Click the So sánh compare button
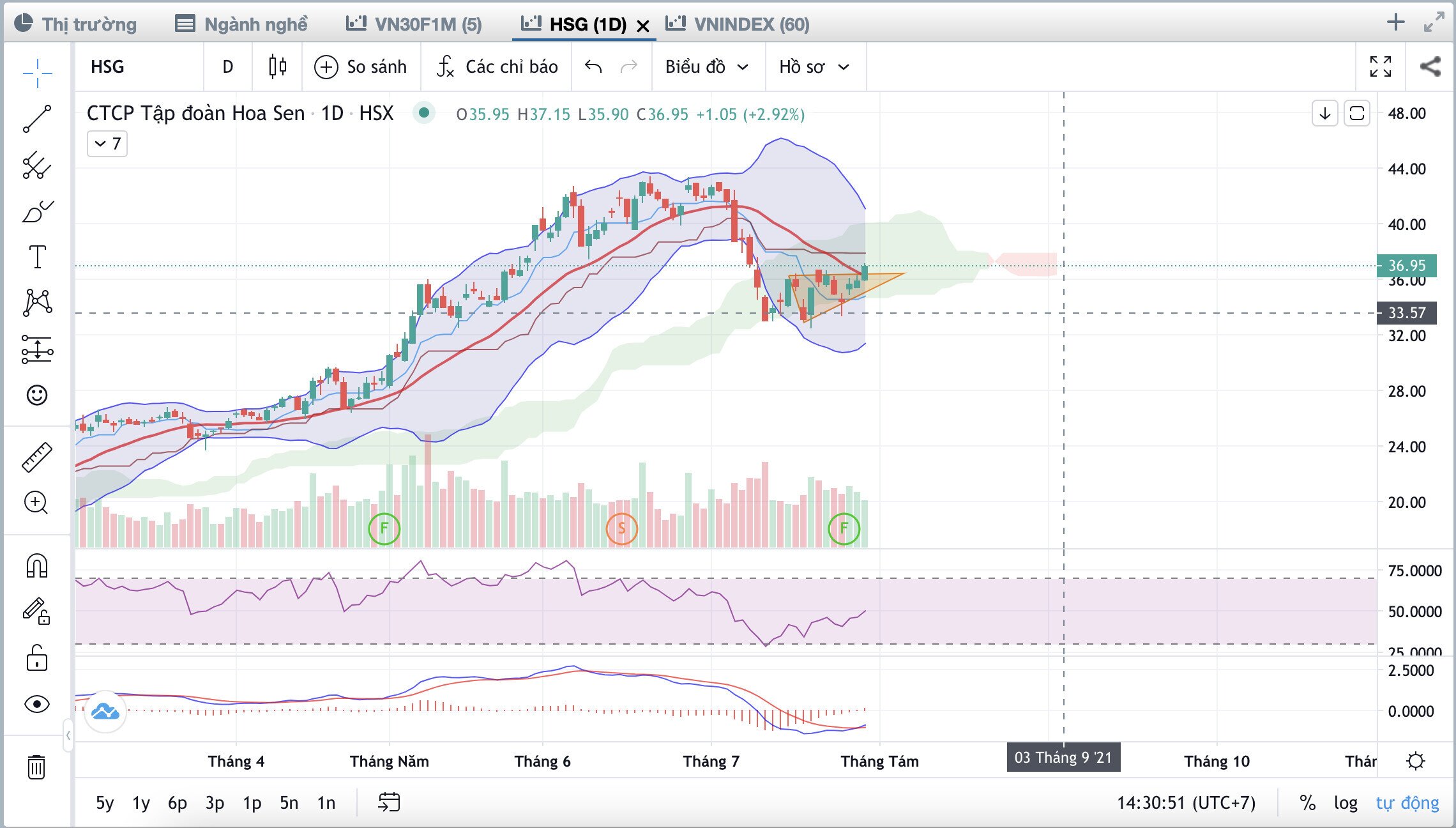 (361, 66)
